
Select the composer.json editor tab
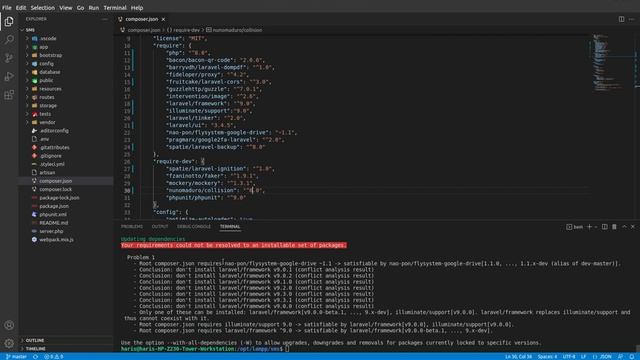coord(141,19)
